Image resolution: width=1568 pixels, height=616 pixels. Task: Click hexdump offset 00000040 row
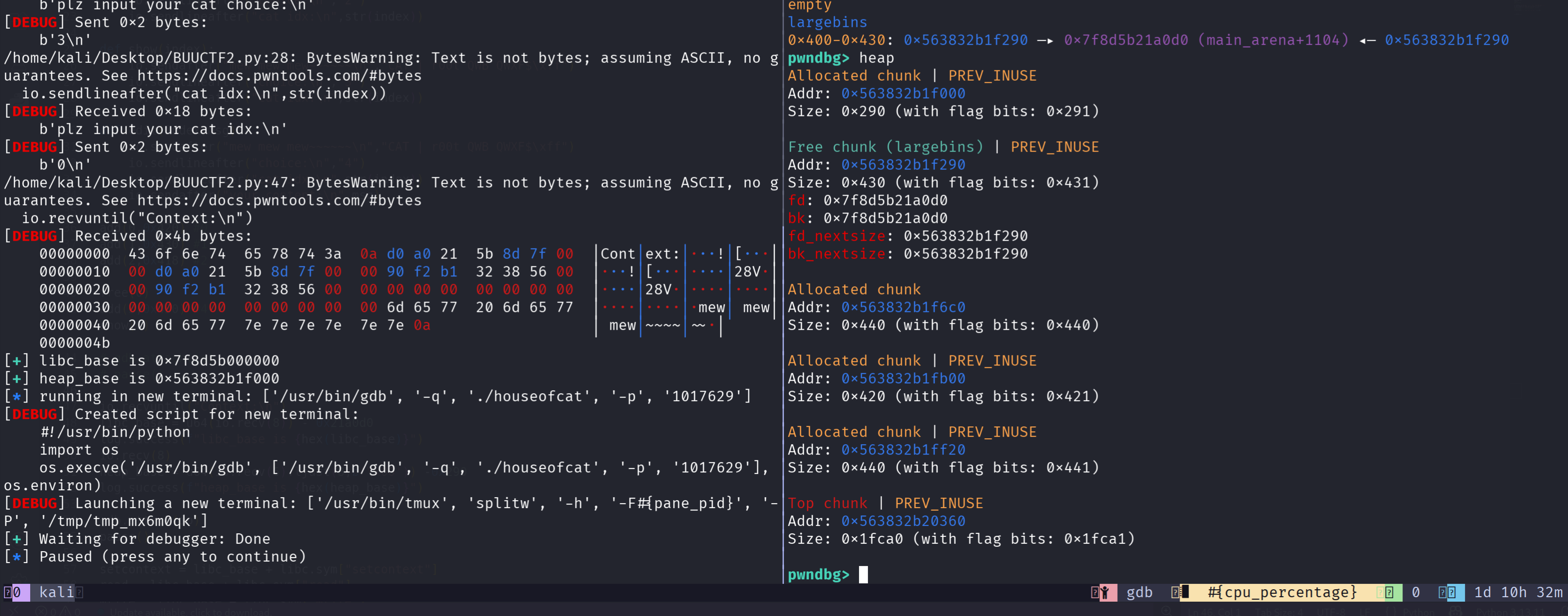(x=380, y=325)
